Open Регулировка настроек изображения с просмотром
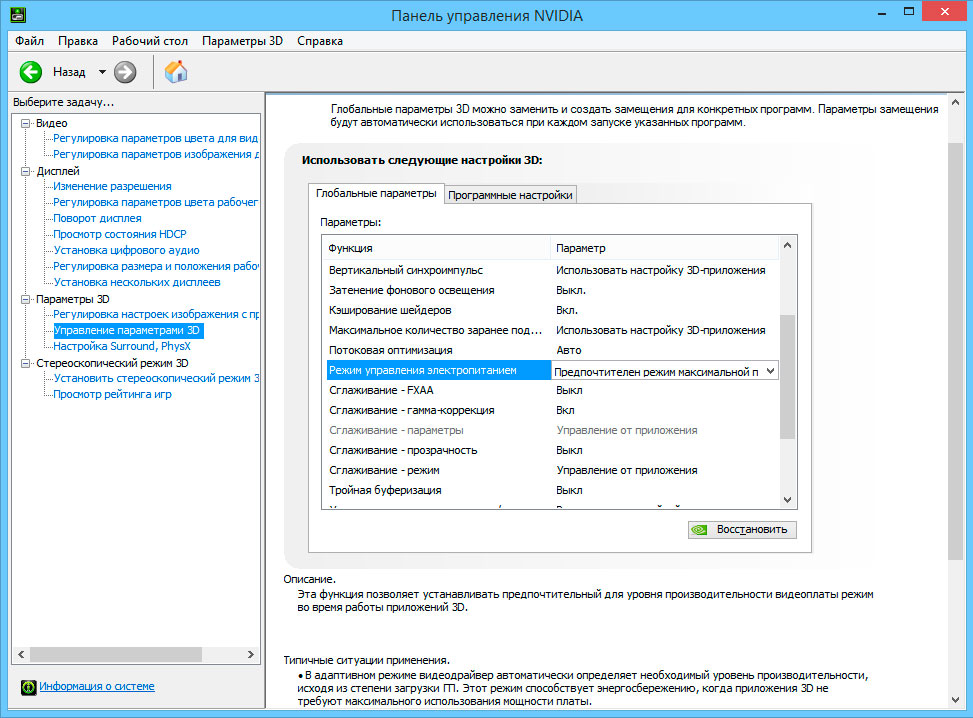 click(156, 315)
